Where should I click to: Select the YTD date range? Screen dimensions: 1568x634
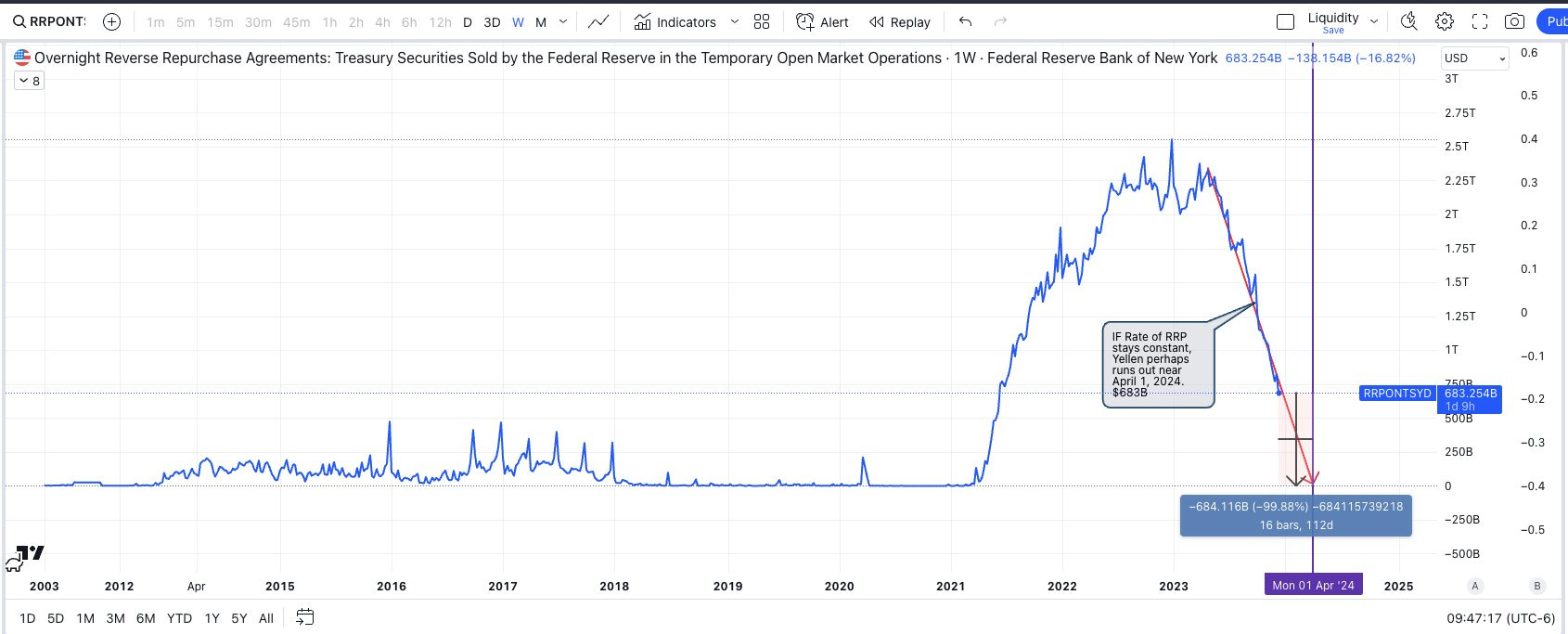click(x=179, y=618)
